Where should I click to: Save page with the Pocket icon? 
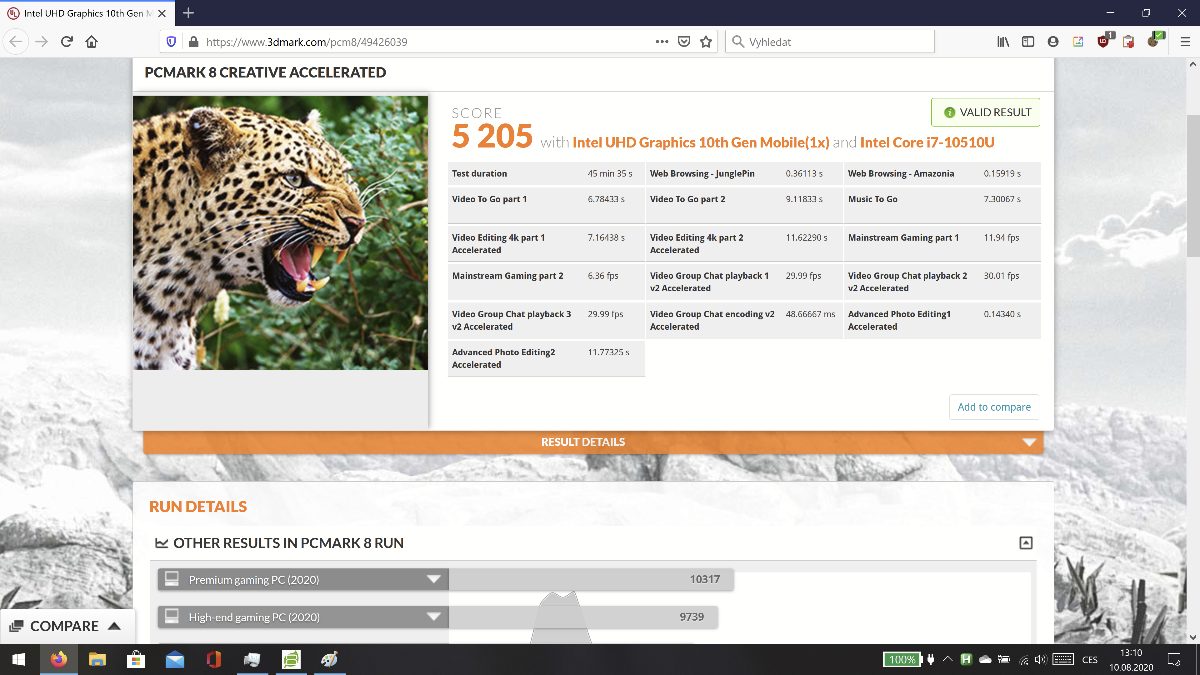point(684,42)
